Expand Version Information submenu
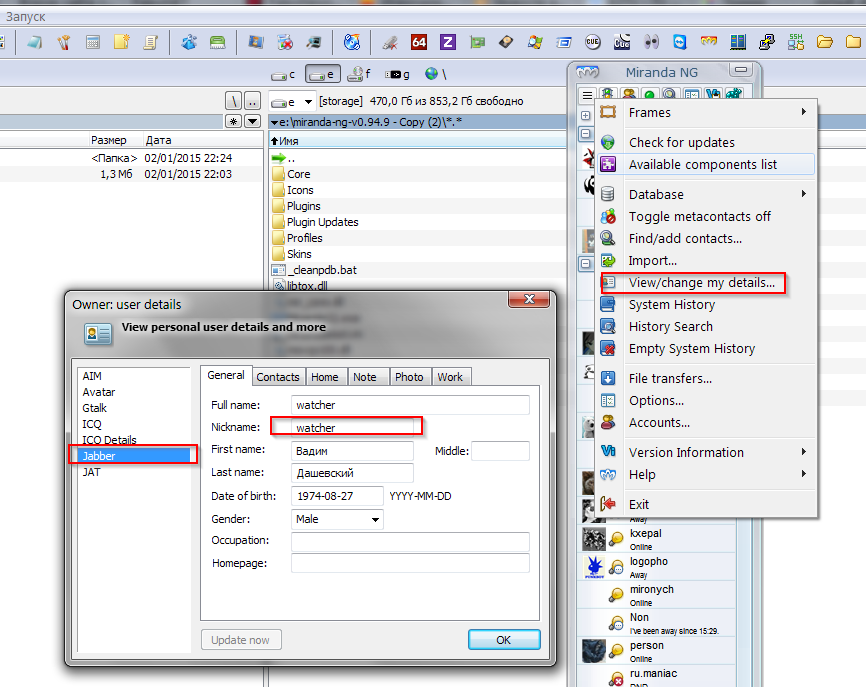 point(706,452)
